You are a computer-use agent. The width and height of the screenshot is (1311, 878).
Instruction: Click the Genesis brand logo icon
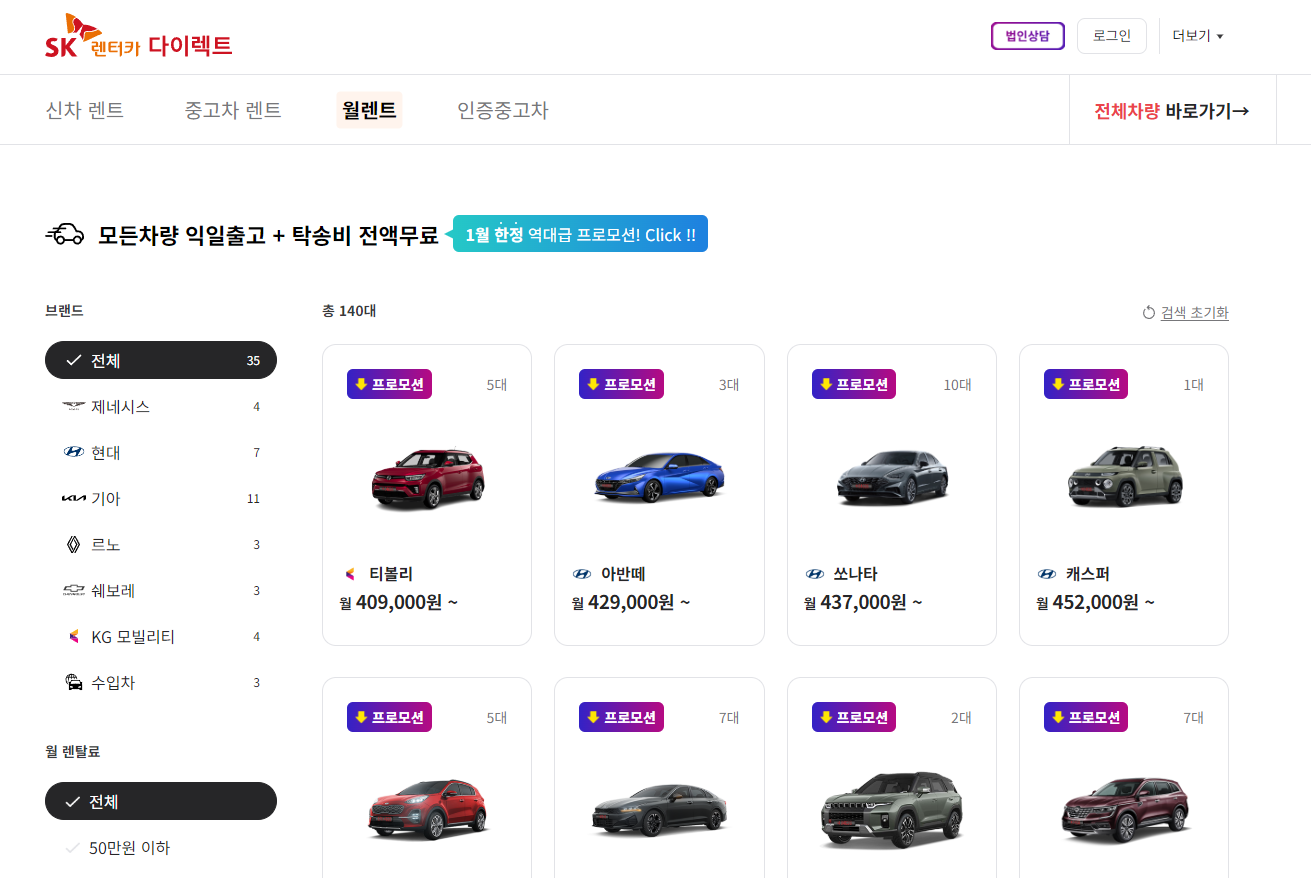point(74,406)
